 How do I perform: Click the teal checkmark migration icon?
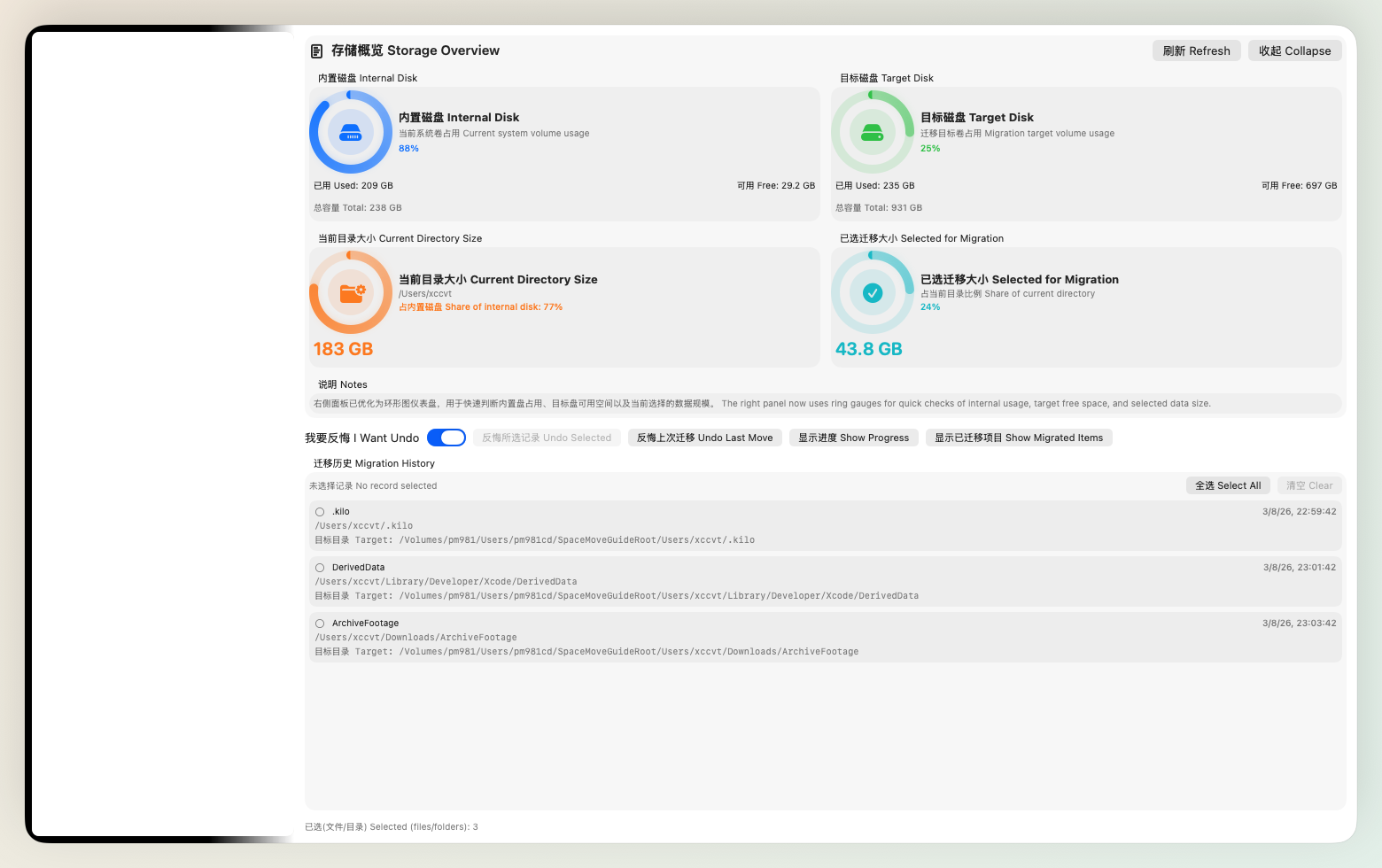pos(873,292)
